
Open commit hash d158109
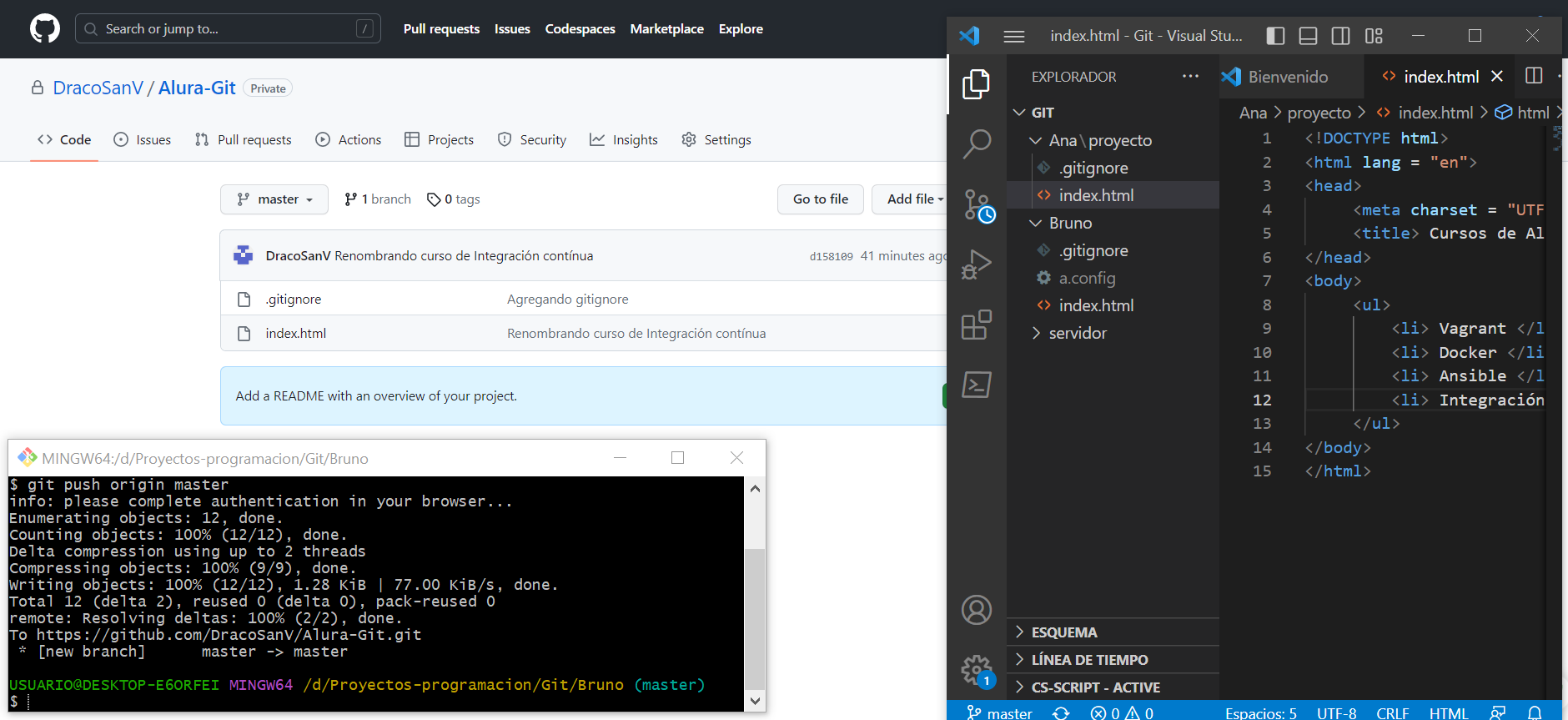[x=831, y=257]
